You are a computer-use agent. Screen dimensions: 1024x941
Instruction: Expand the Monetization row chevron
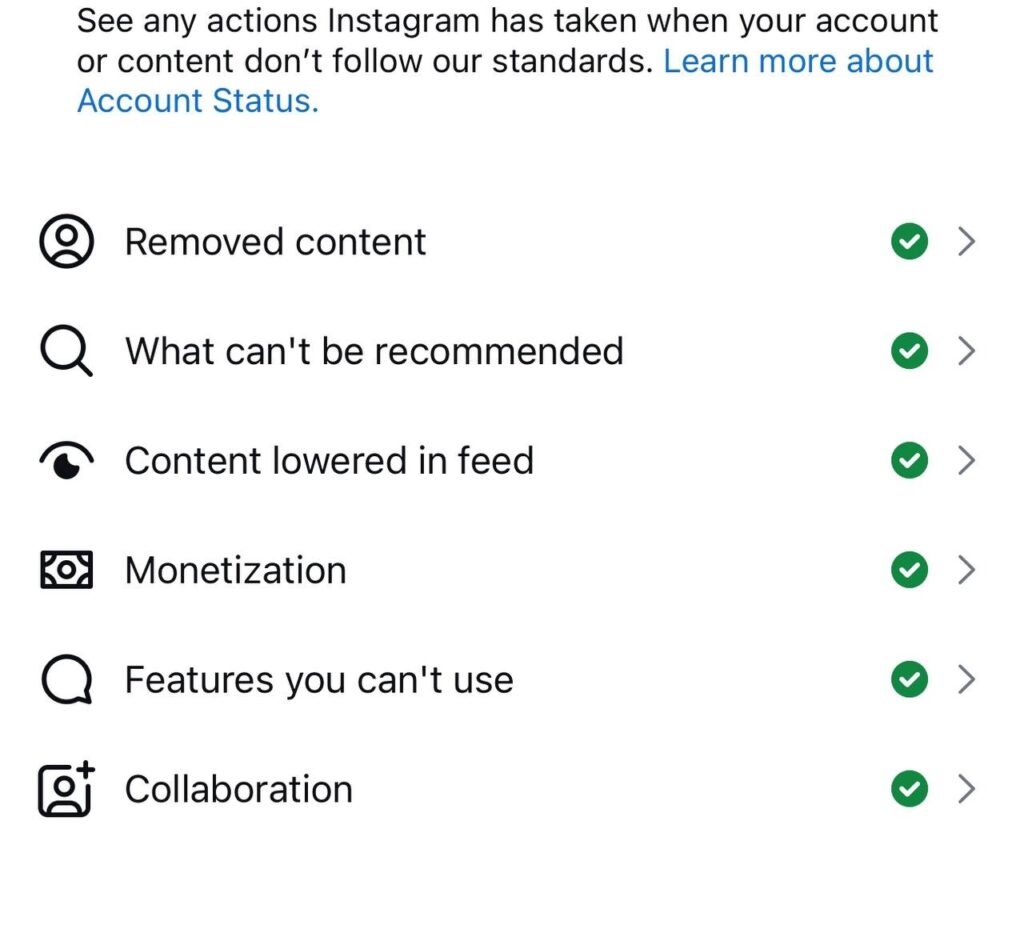tap(967, 570)
